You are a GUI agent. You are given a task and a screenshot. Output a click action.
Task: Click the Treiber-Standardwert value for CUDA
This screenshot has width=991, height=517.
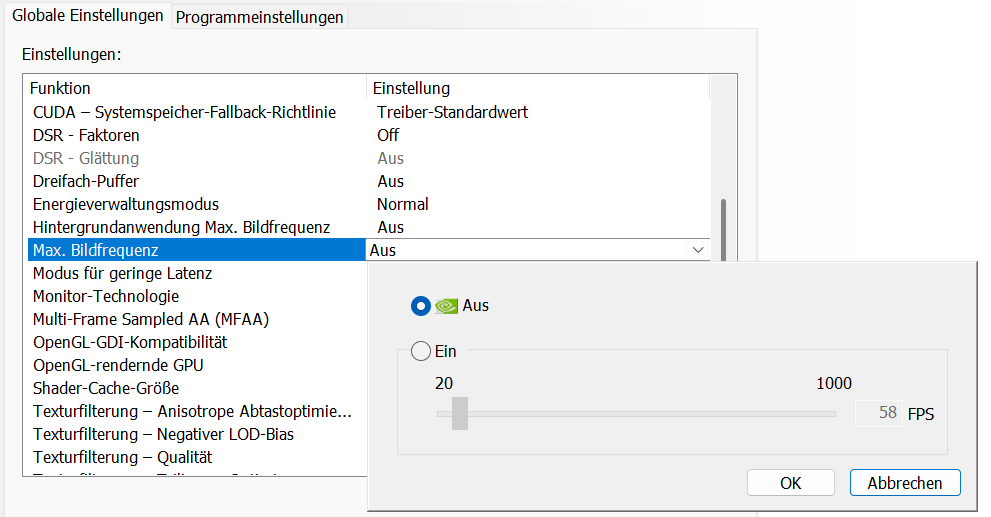(453, 112)
